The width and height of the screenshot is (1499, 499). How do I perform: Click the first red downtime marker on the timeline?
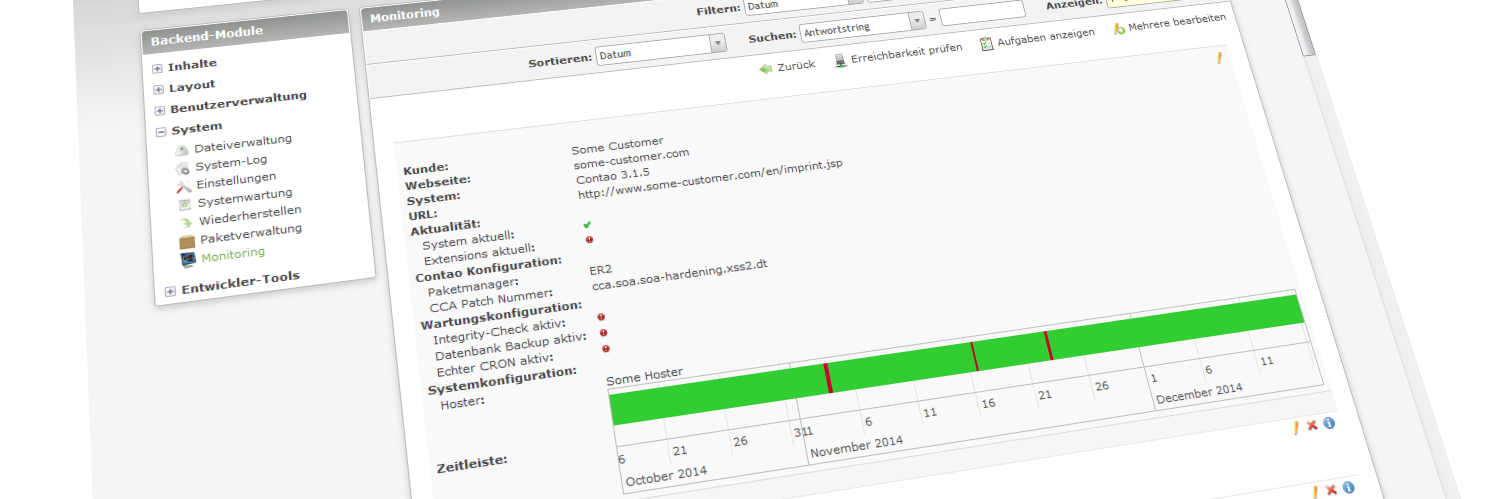click(828, 378)
